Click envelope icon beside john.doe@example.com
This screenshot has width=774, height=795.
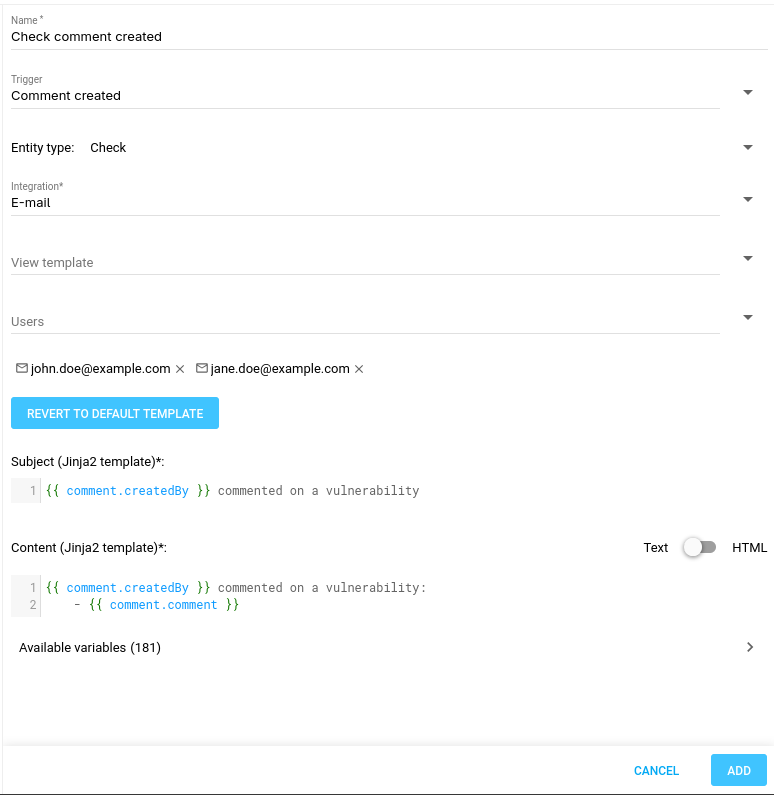point(22,369)
